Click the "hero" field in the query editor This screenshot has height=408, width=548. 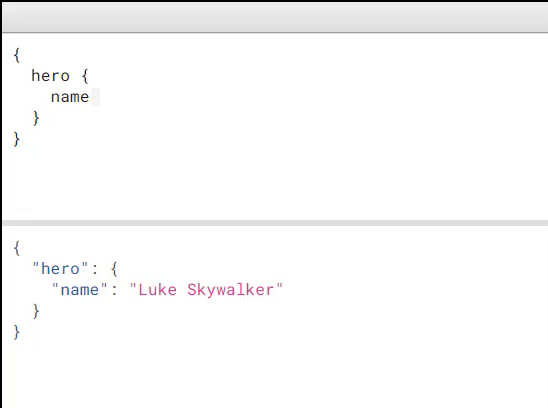click(x=51, y=76)
